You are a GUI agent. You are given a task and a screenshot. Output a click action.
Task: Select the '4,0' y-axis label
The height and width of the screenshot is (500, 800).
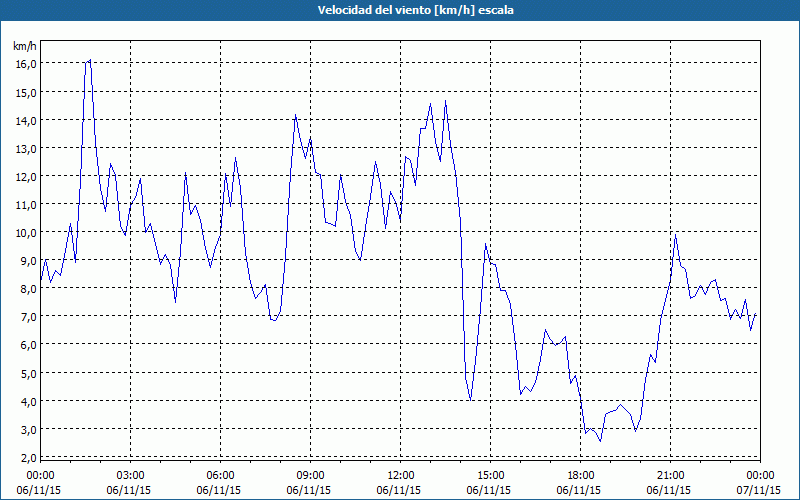[28, 402]
